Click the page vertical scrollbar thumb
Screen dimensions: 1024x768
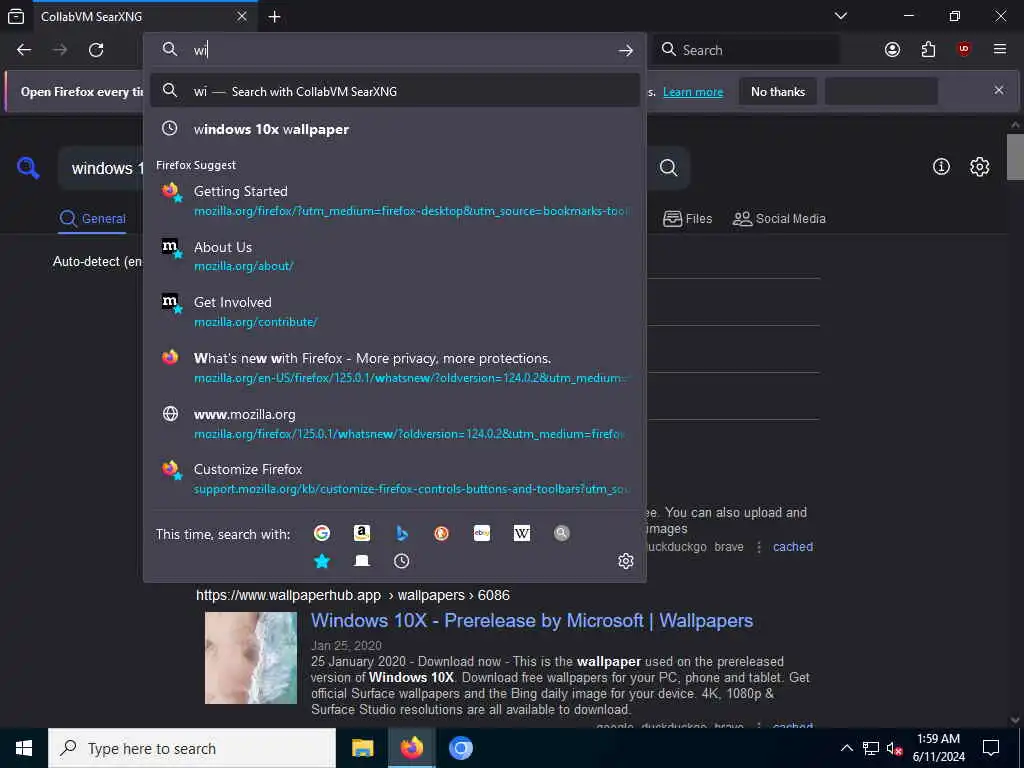point(1015,157)
